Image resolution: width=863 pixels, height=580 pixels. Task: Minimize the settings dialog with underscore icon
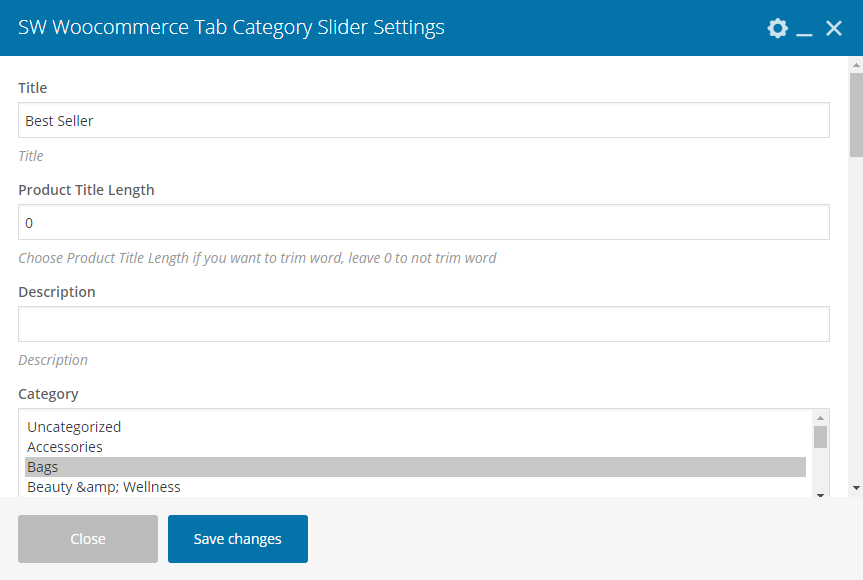click(804, 28)
